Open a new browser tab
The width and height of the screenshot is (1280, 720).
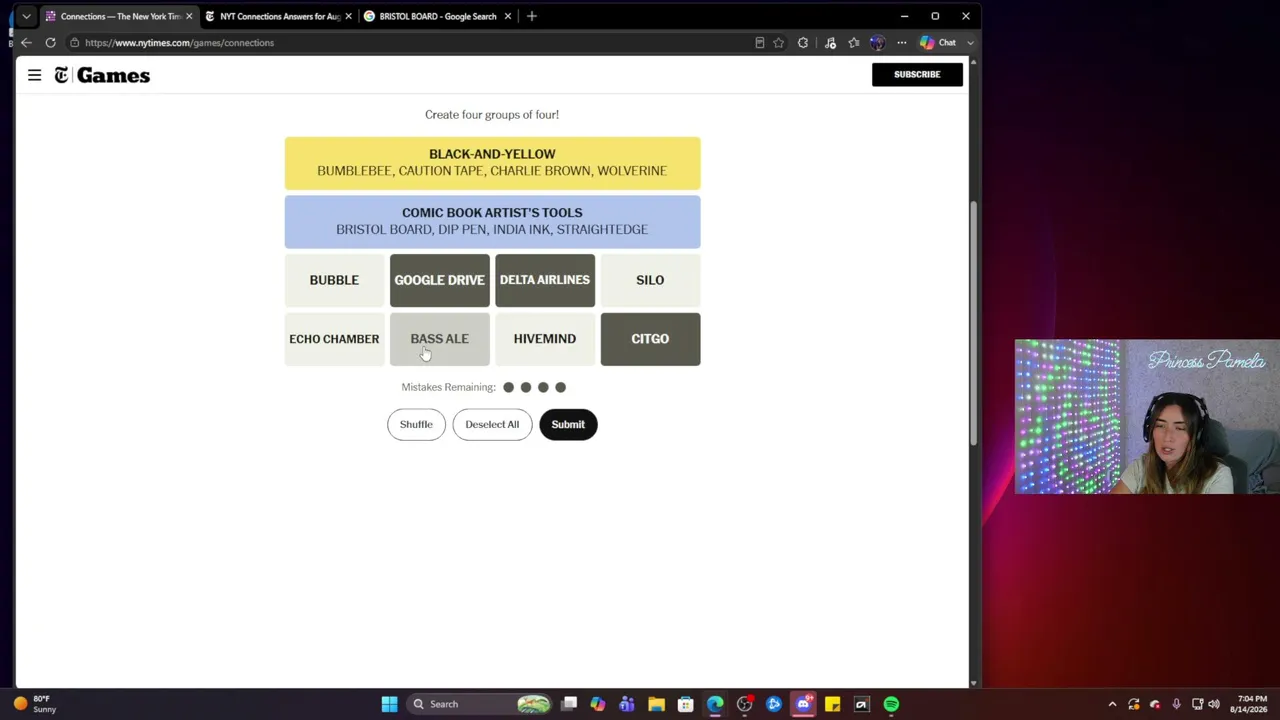click(531, 16)
